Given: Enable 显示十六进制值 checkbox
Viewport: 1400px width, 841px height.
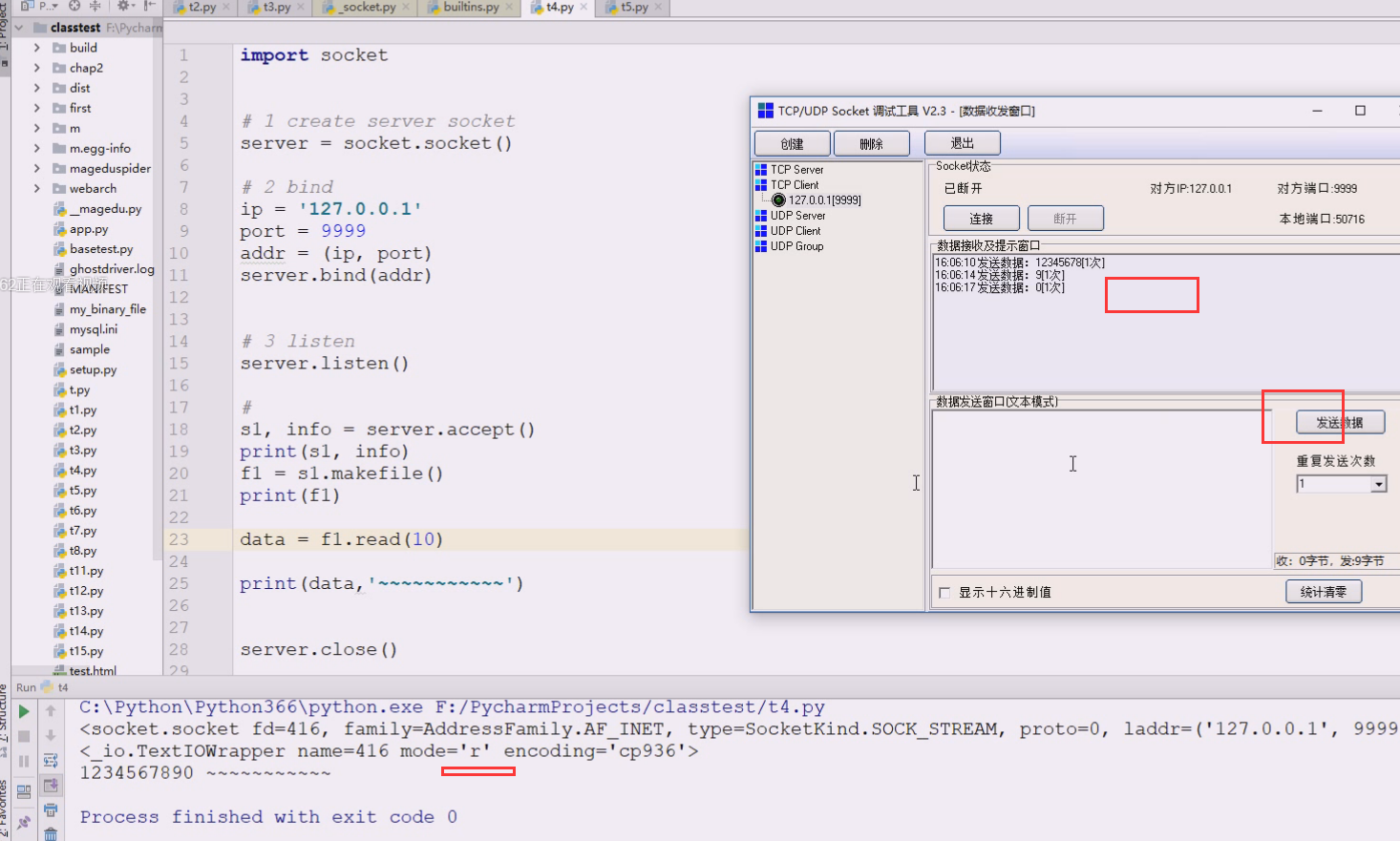Looking at the screenshot, I should click(944, 591).
